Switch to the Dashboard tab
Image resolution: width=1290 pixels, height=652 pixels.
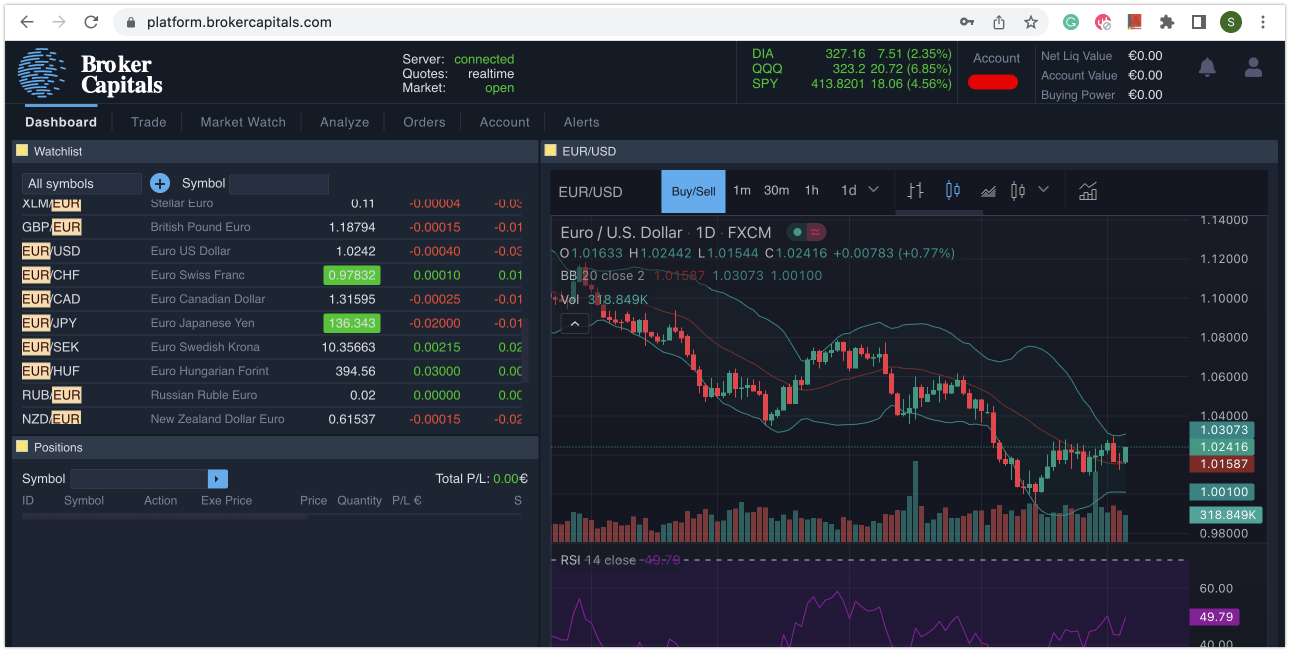point(61,122)
